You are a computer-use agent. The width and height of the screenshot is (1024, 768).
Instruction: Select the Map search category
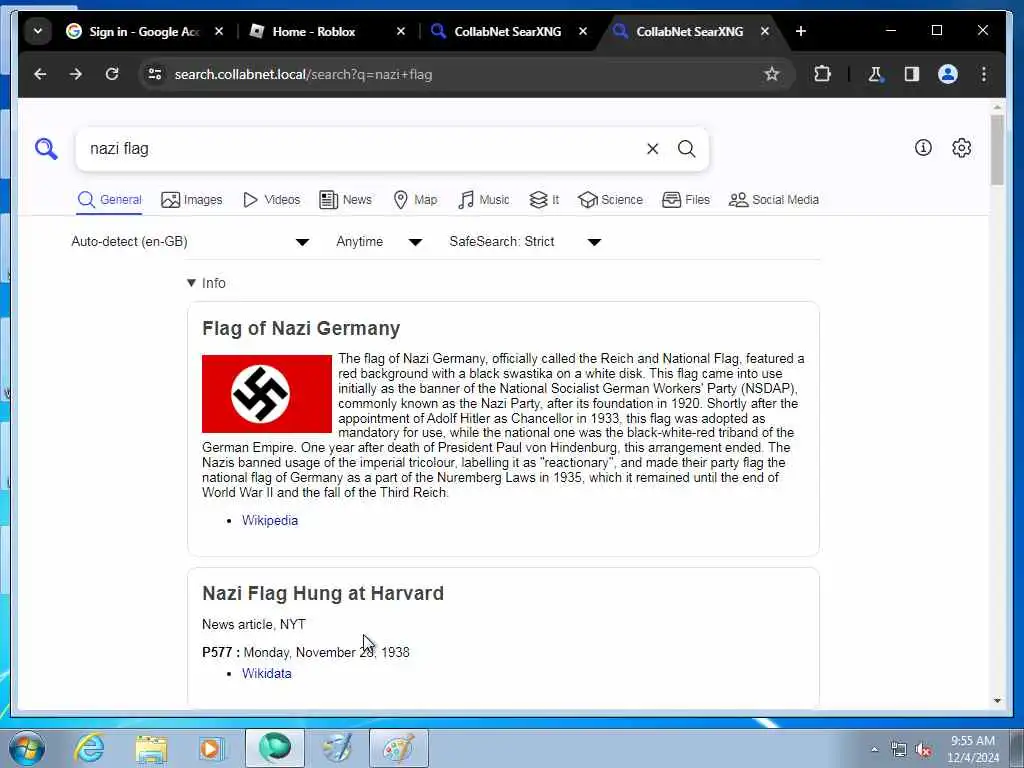click(415, 200)
